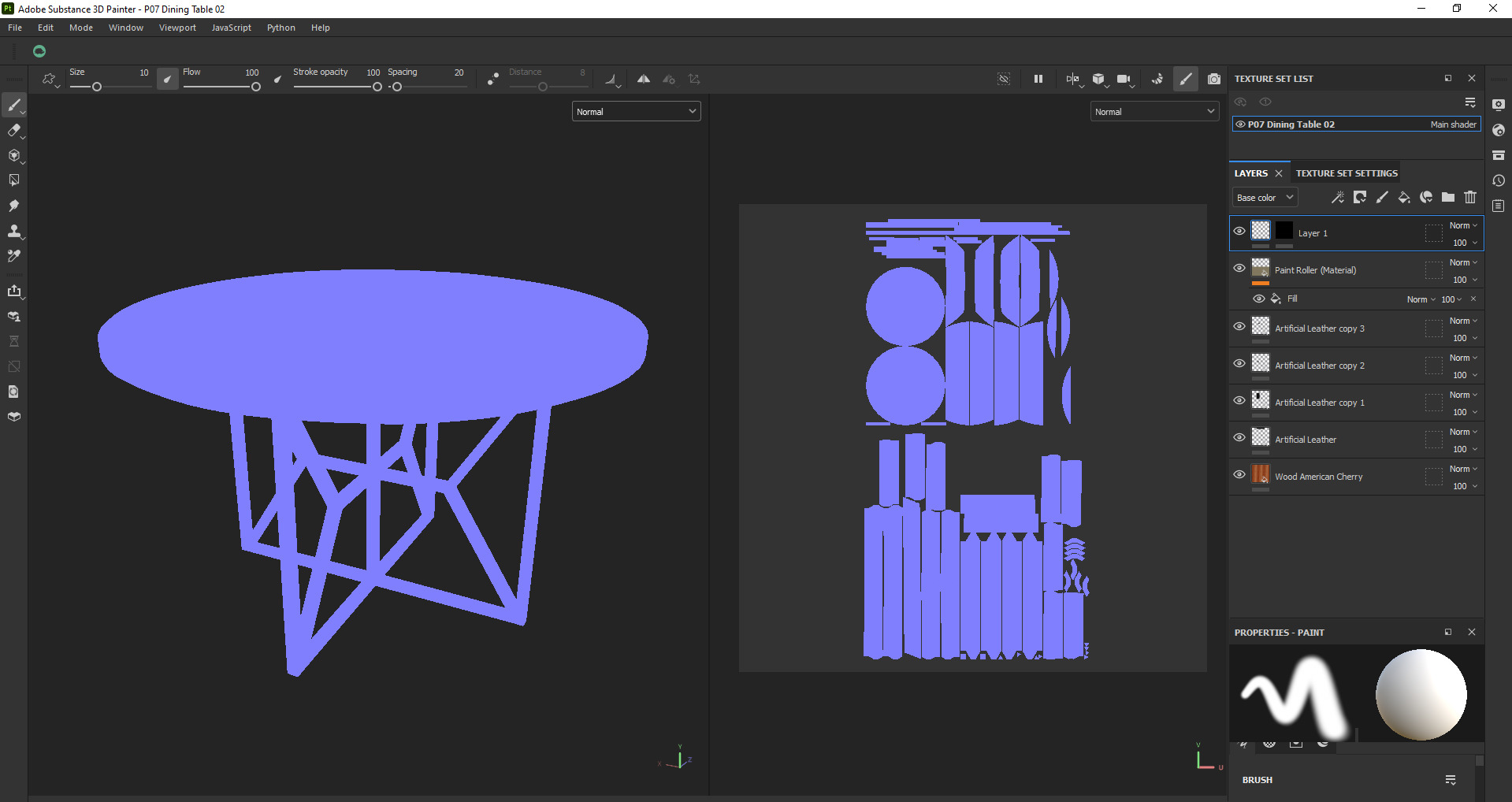Hide the Layer 1 layer

coord(1239,231)
